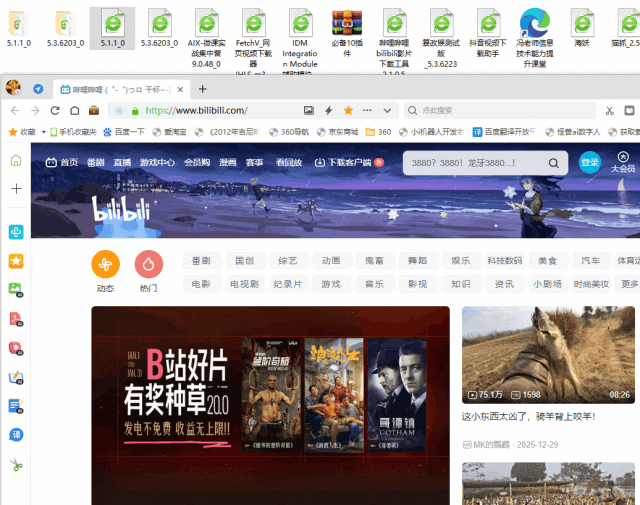Click the green scissors sidebar icon
This screenshot has width=640, height=505.
pos(16,465)
